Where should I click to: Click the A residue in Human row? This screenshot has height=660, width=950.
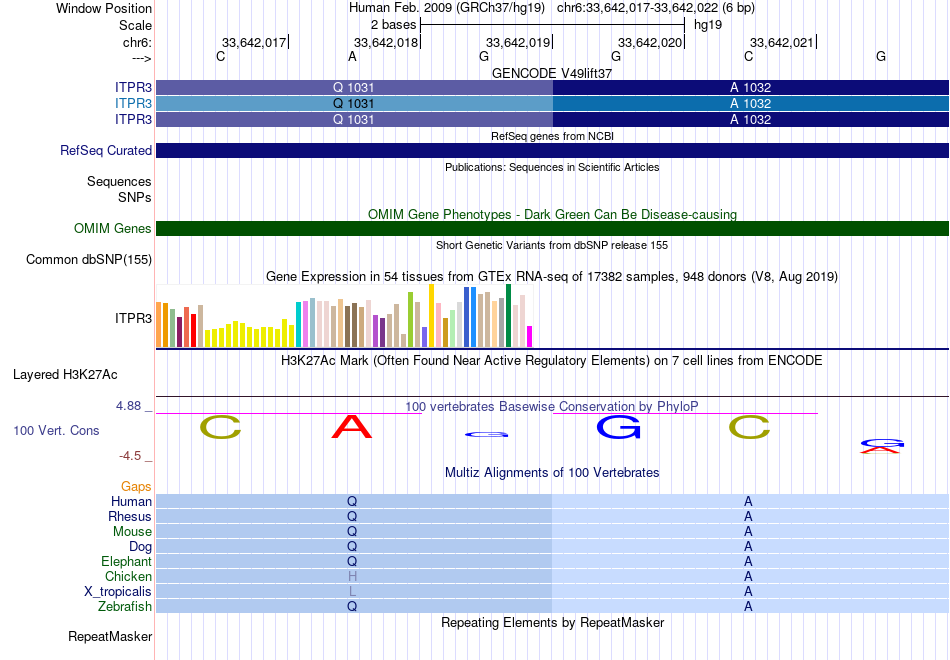click(x=748, y=501)
